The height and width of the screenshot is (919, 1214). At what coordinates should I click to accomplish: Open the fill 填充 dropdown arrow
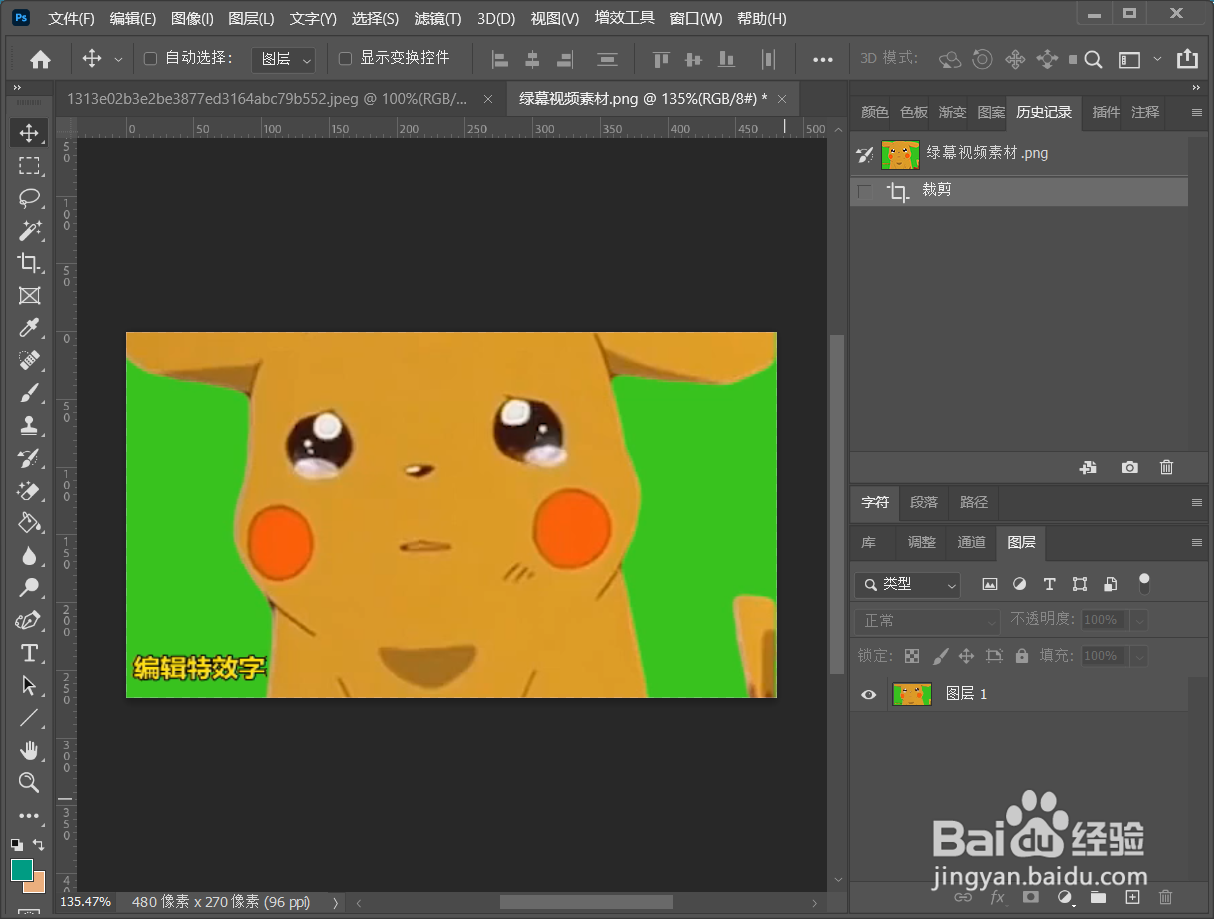(1138, 656)
